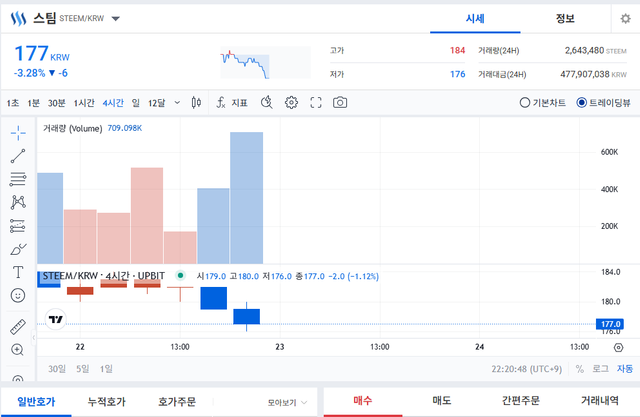
Task: Set interval to 1분
Action: point(33,103)
